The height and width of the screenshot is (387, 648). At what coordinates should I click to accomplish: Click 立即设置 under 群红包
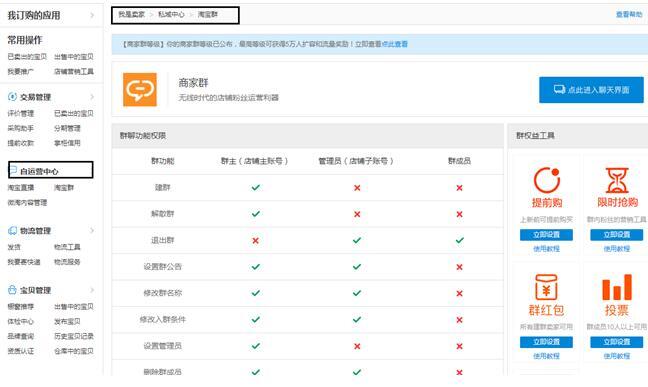coord(546,342)
